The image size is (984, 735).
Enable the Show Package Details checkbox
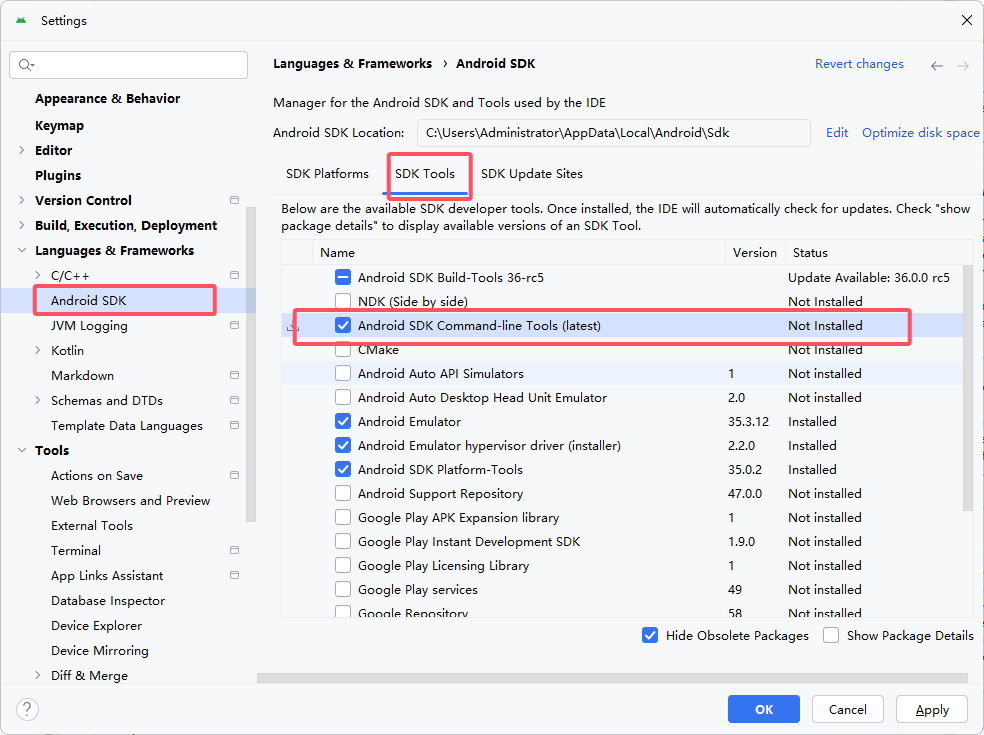coord(831,635)
